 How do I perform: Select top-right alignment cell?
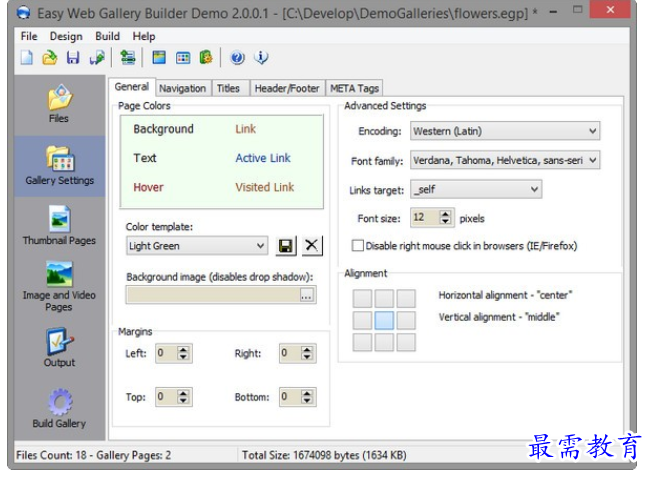(406, 298)
